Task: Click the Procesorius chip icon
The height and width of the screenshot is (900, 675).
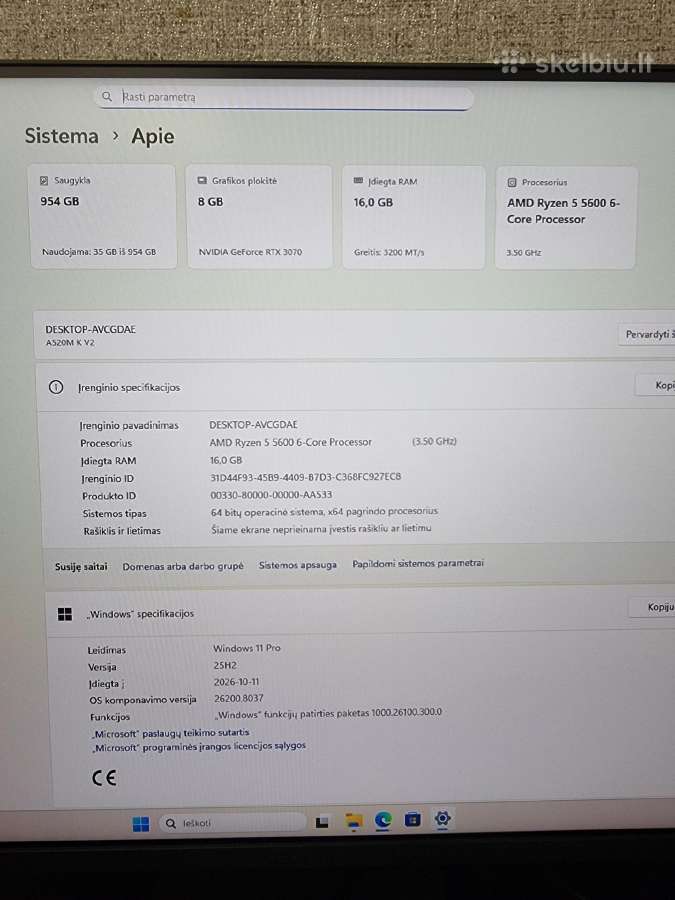Action: (512, 182)
